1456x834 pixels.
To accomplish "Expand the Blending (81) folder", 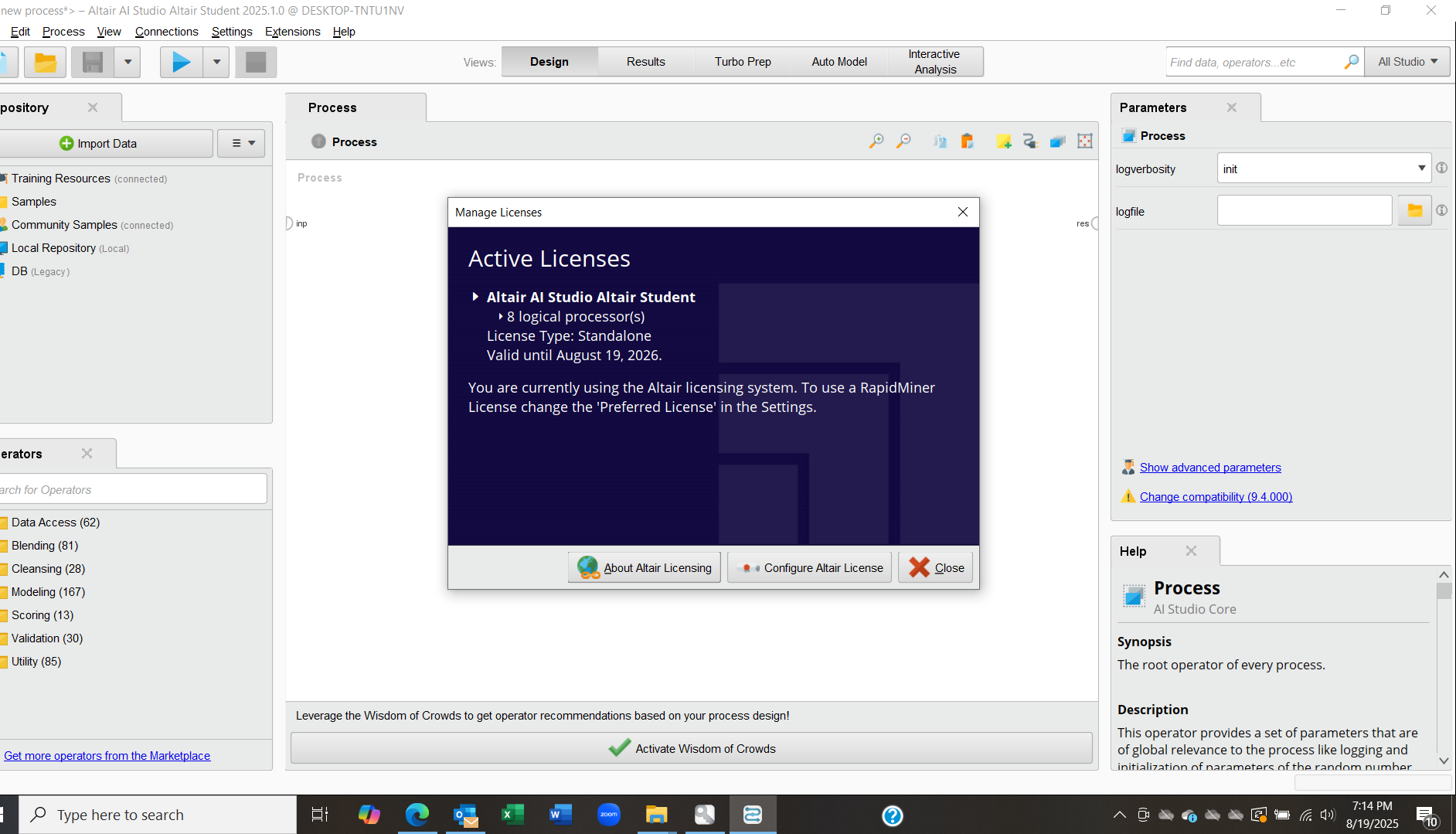I will 39,546.
